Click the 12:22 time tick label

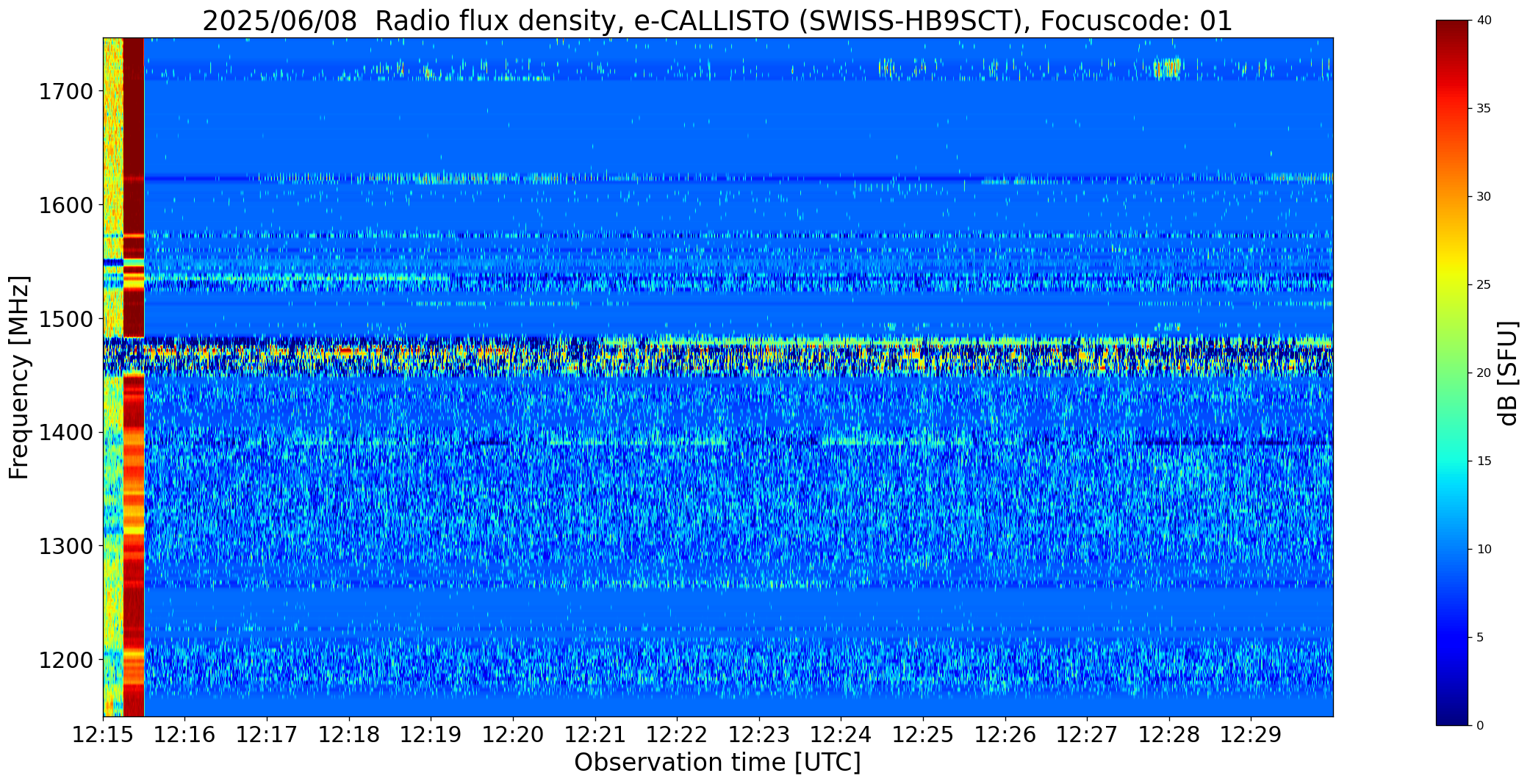click(x=677, y=735)
